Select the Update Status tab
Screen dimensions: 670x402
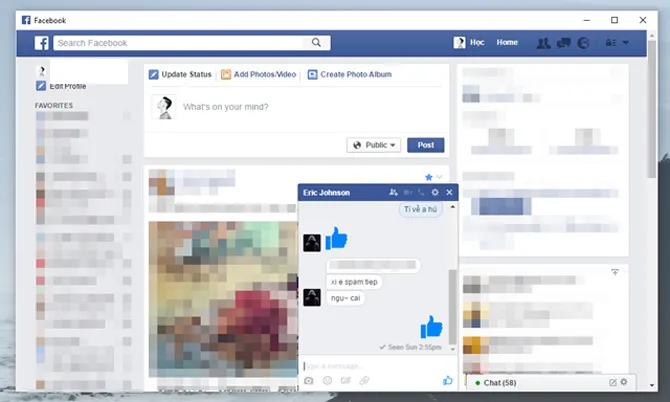tap(180, 74)
